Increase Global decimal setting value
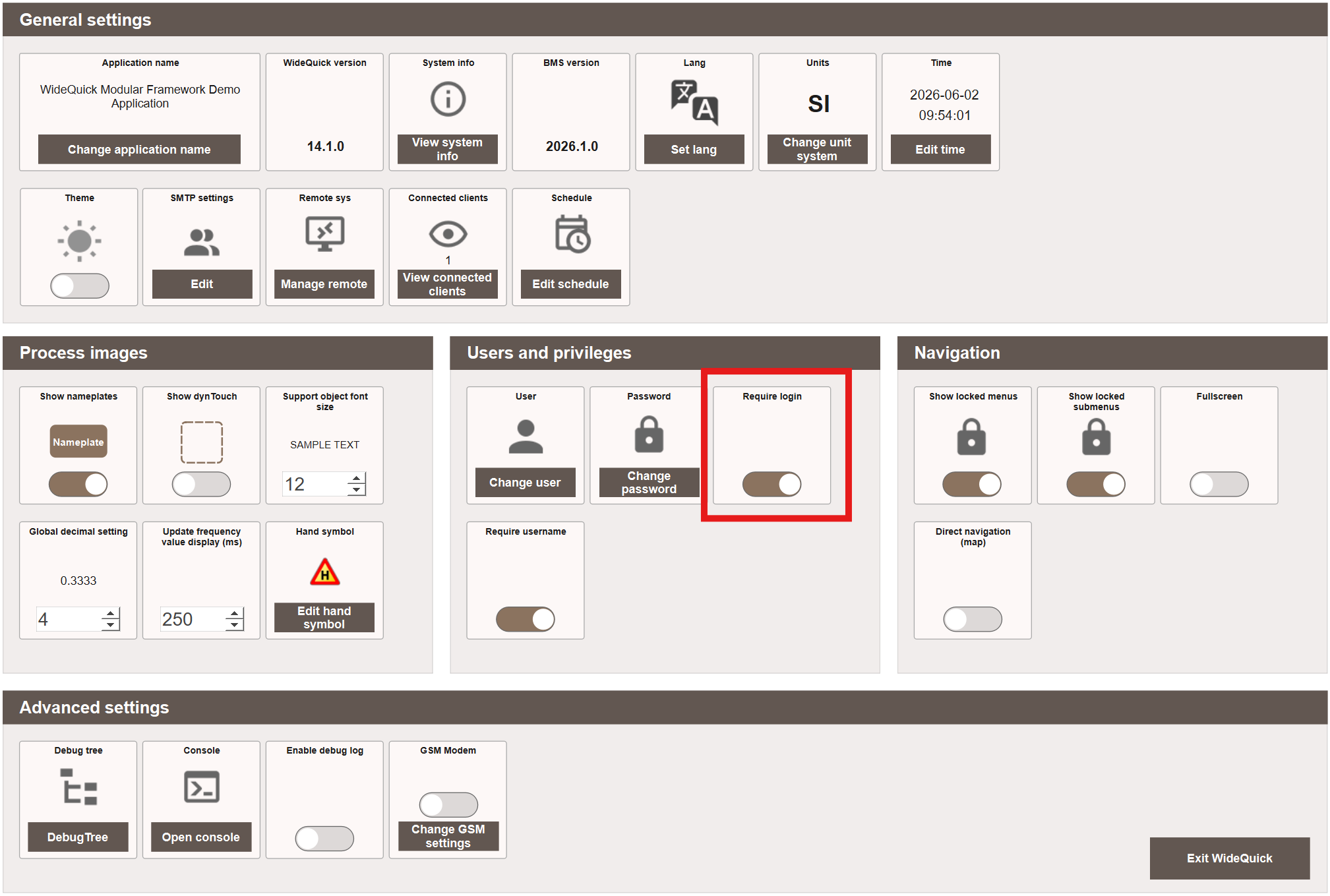The width and height of the screenshot is (1330, 896). pos(111,613)
